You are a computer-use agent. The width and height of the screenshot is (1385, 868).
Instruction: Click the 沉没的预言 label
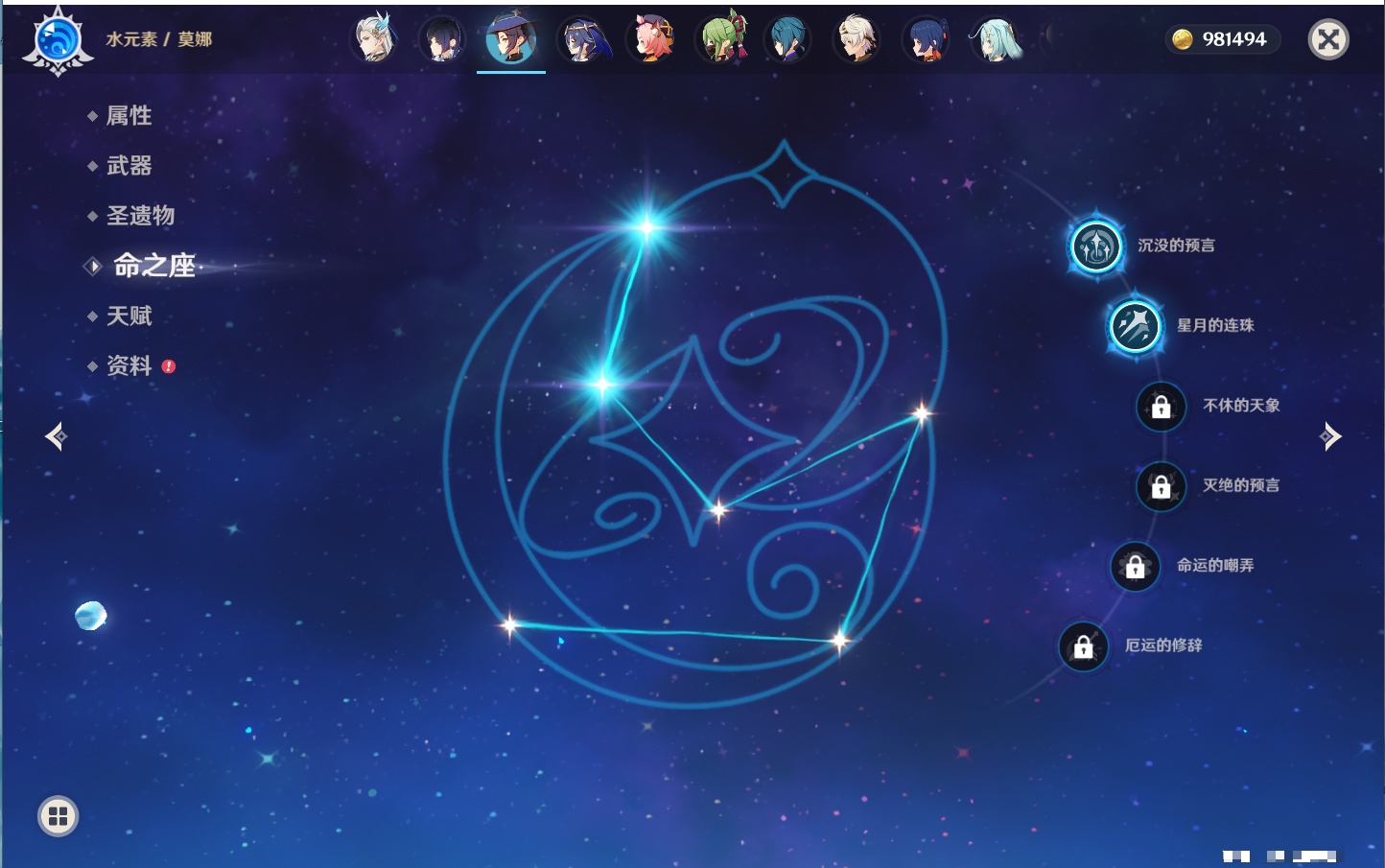coord(1176,246)
